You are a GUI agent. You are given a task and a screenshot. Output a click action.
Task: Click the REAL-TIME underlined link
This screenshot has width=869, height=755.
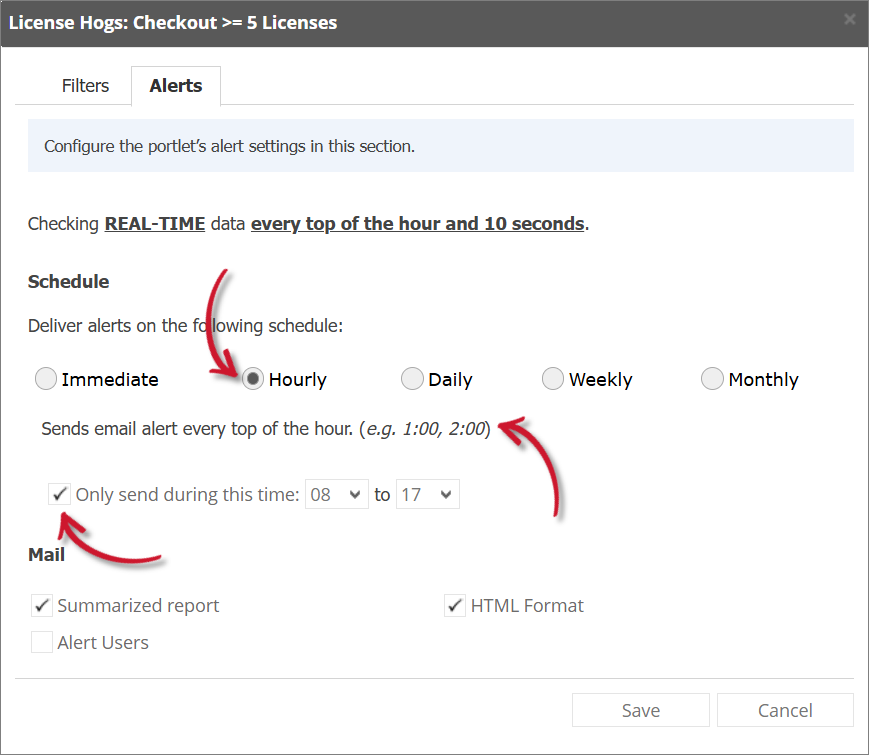click(x=155, y=223)
